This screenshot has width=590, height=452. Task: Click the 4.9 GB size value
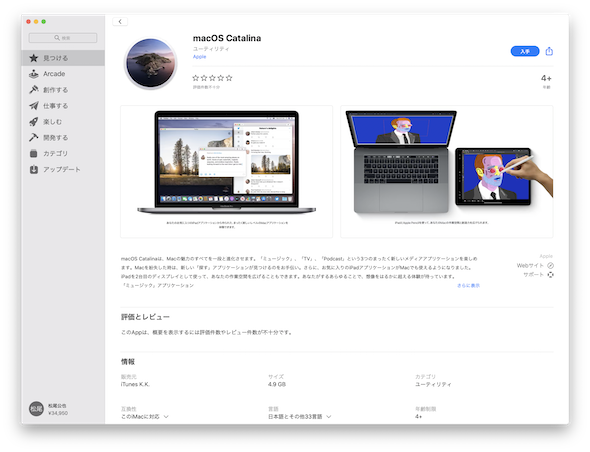(277, 384)
